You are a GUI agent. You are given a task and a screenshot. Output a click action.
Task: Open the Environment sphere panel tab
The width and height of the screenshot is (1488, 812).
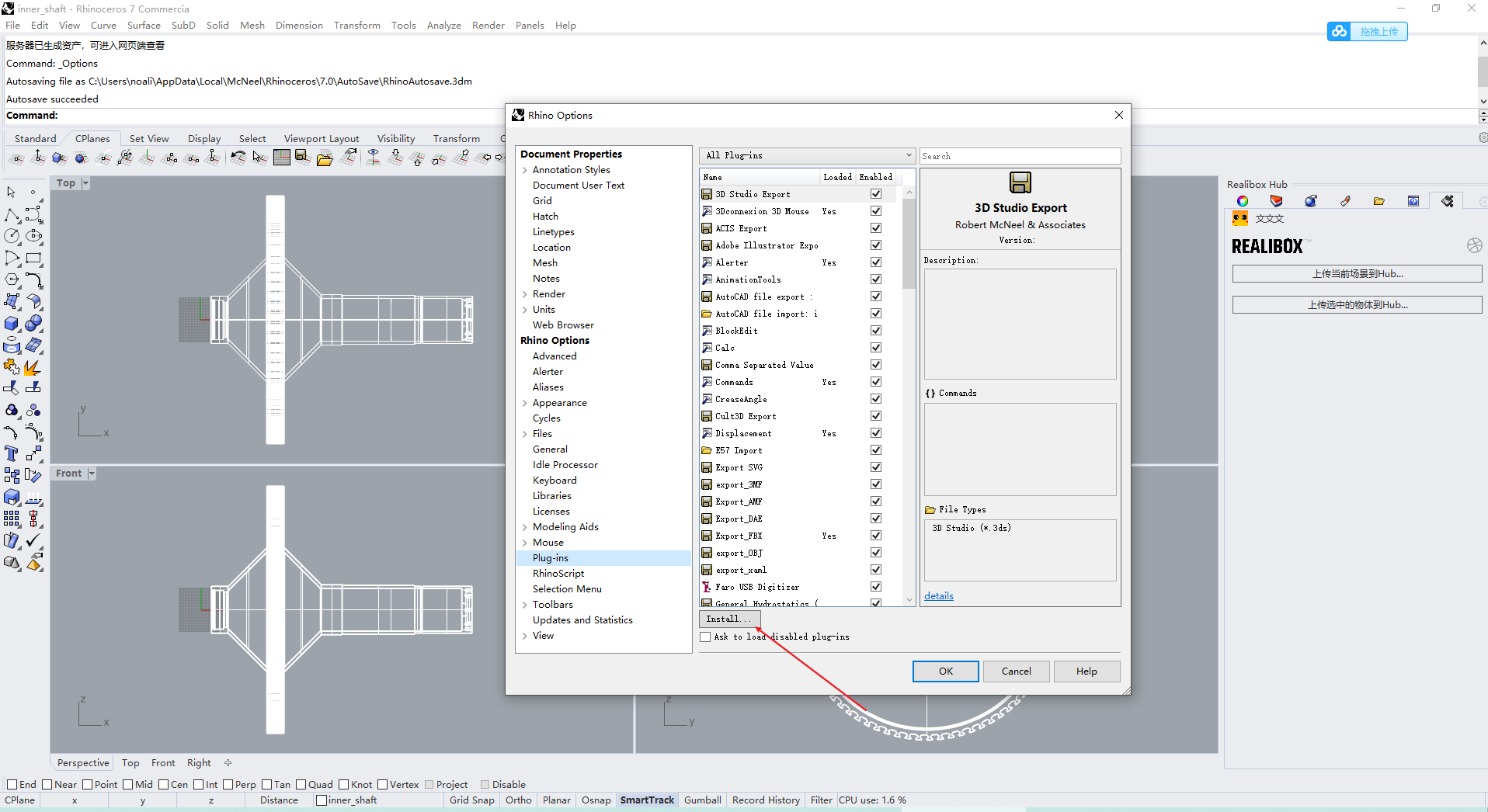click(x=1311, y=201)
